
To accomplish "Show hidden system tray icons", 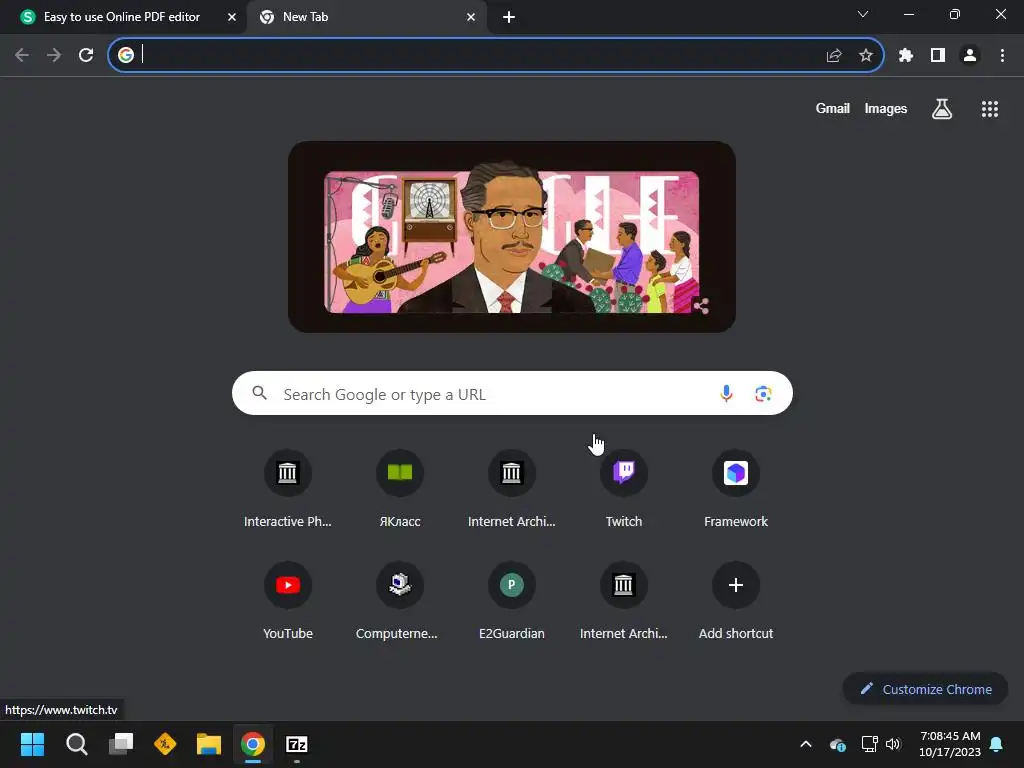I will (x=806, y=744).
